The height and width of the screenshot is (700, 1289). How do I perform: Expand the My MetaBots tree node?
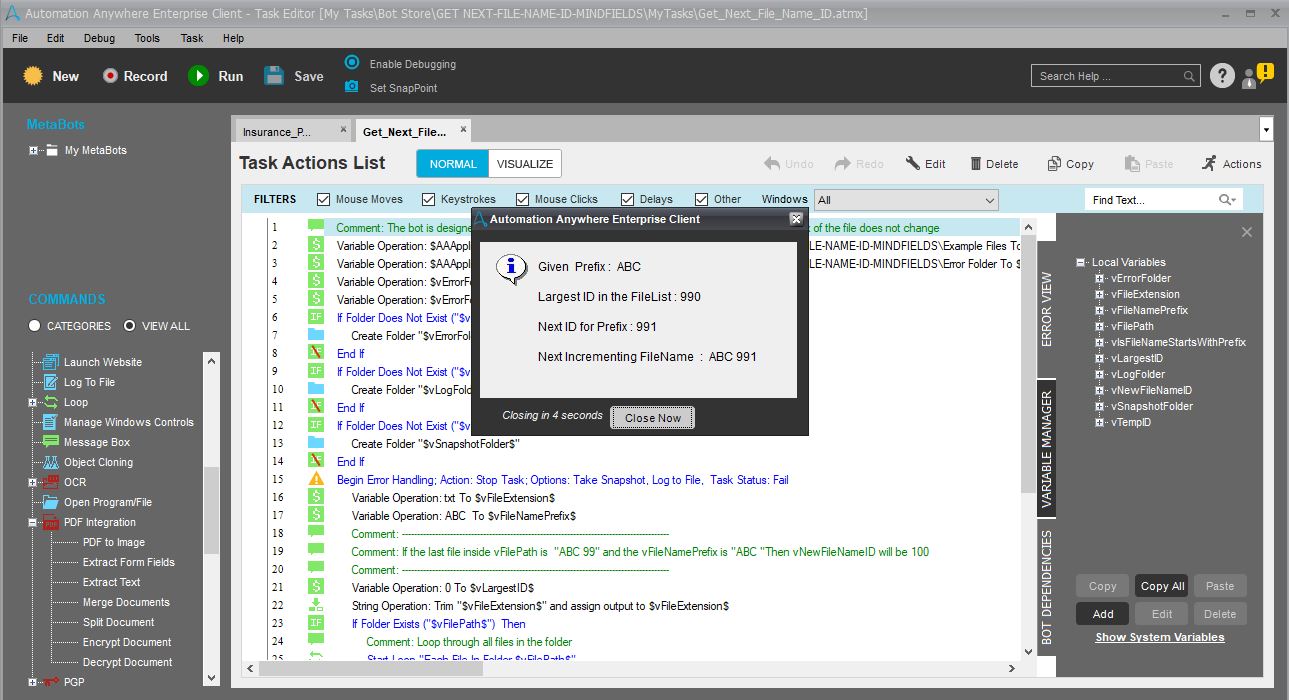pos(33,151)
